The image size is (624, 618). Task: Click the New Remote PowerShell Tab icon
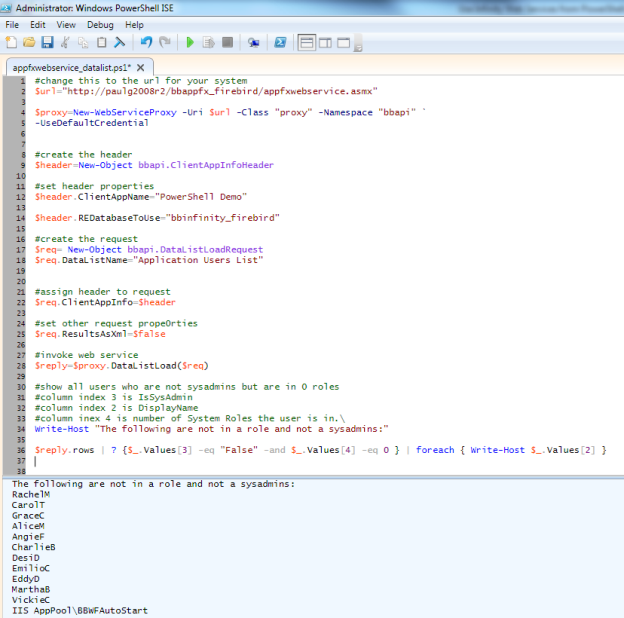pos(254,43)
